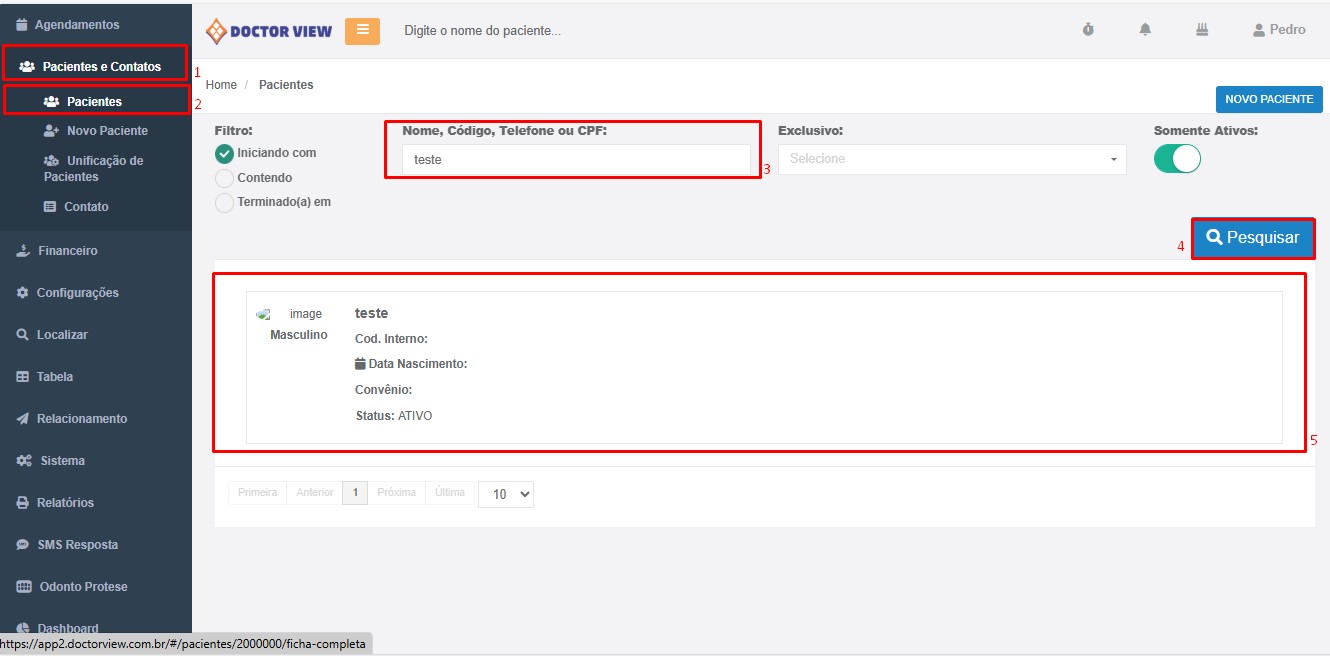Click the Nome, Código, Telefone ou CPF field

(x=576, y=159)
